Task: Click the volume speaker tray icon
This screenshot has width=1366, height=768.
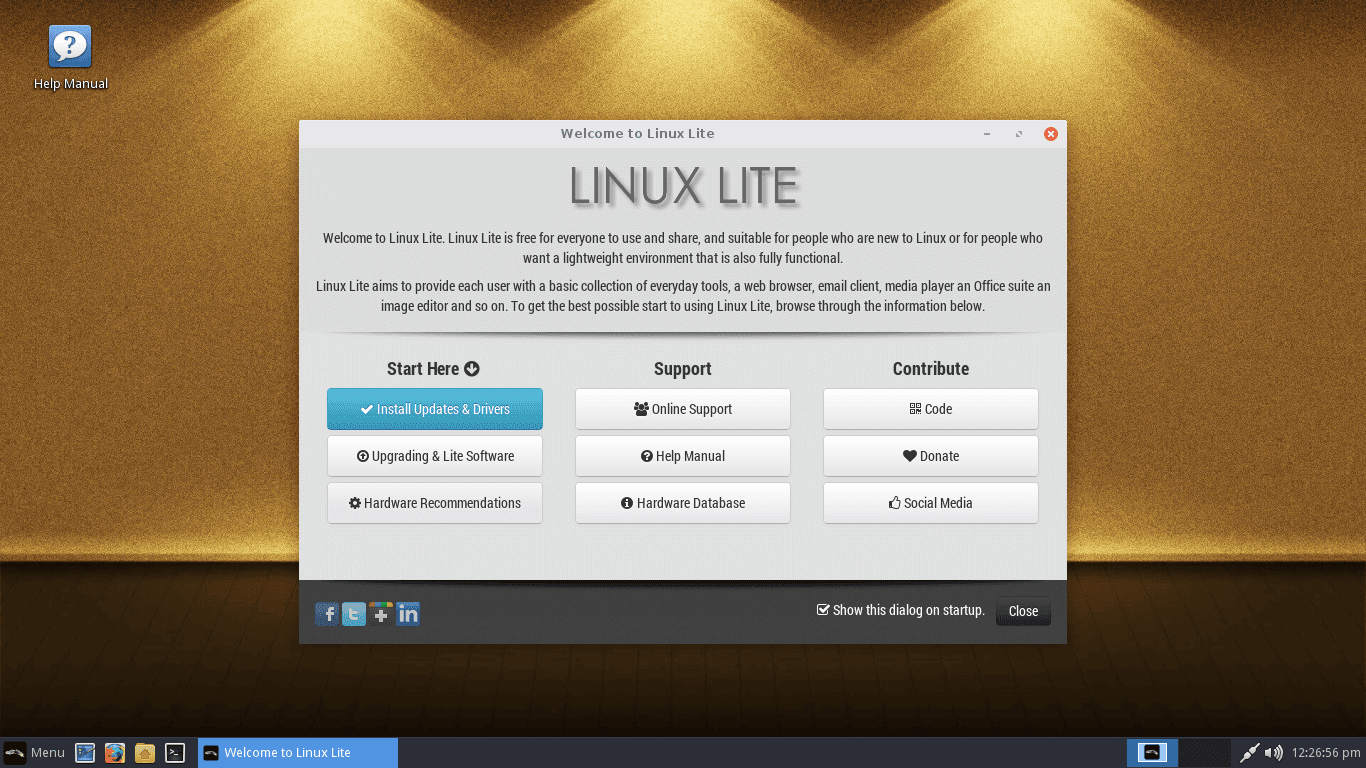Action: point(1273,753)
